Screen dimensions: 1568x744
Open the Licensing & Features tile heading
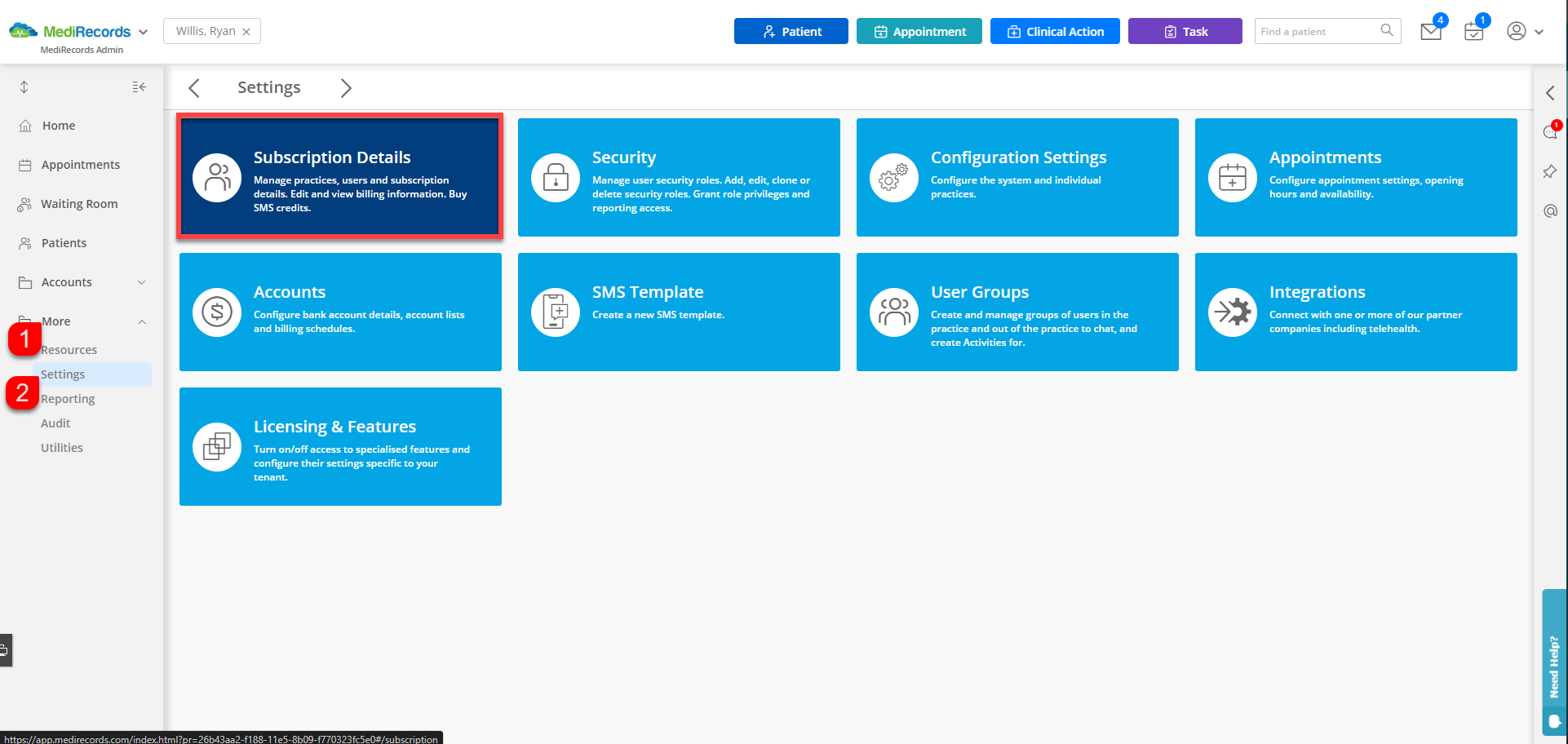click(x=334, y=427)
